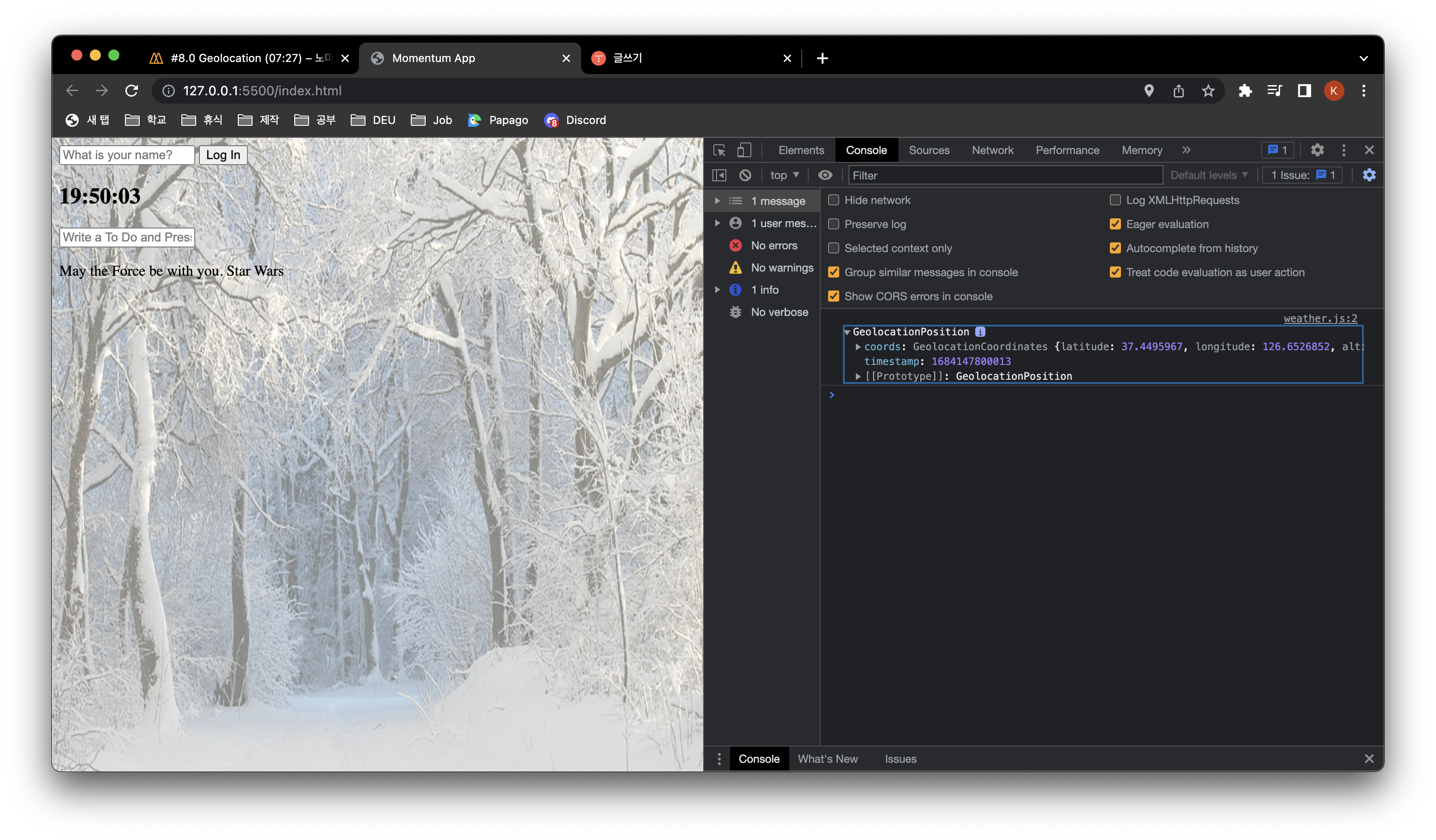Switch to the Memory tab

[1141, 150]
